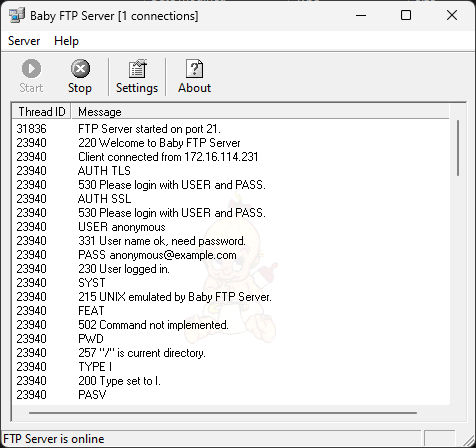The height and width of the screenshot is (448, 476).
Task: Select the '230 User logged in.' row
Action: tap(231, 269)
